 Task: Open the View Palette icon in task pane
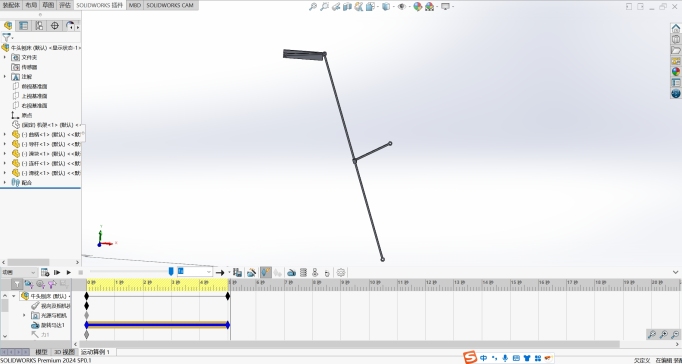click(x=675, y=61)
